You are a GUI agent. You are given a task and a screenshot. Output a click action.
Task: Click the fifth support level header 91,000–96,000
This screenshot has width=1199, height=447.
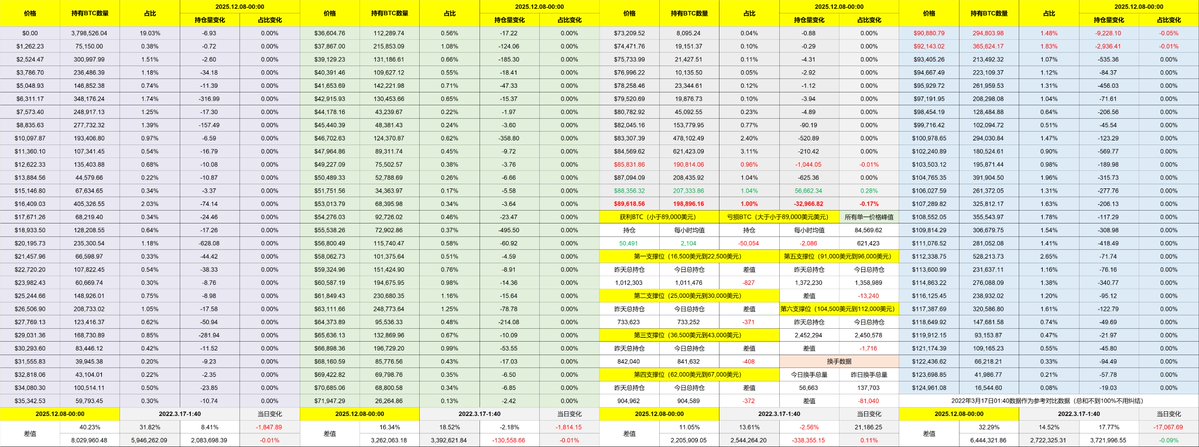tap(840, 257)
